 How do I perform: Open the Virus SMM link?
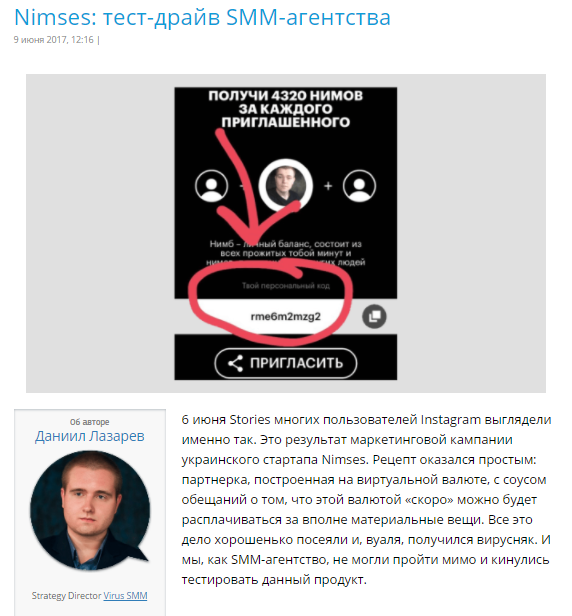tap(125, 596)
